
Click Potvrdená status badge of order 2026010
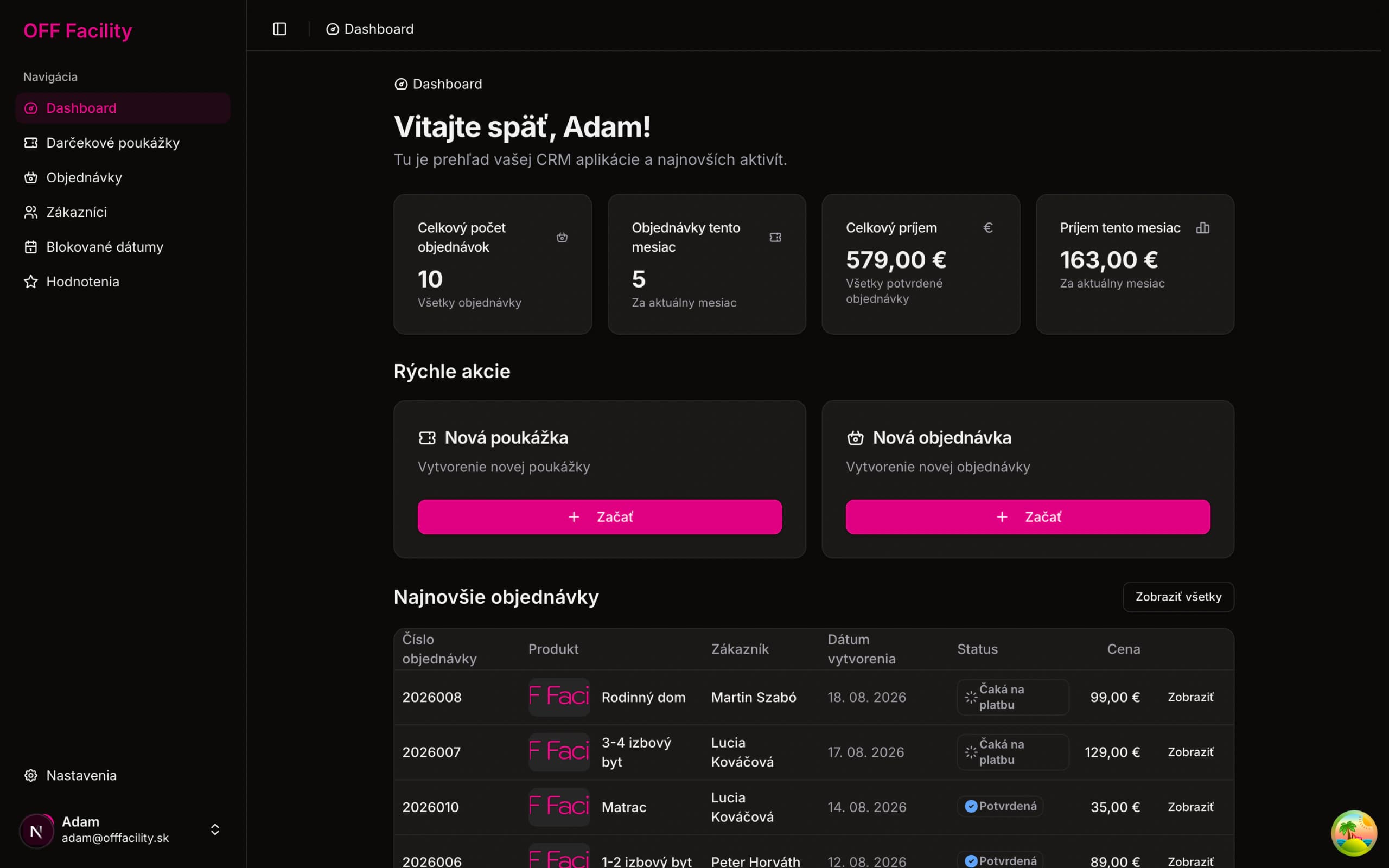(x=1000, y=806)
